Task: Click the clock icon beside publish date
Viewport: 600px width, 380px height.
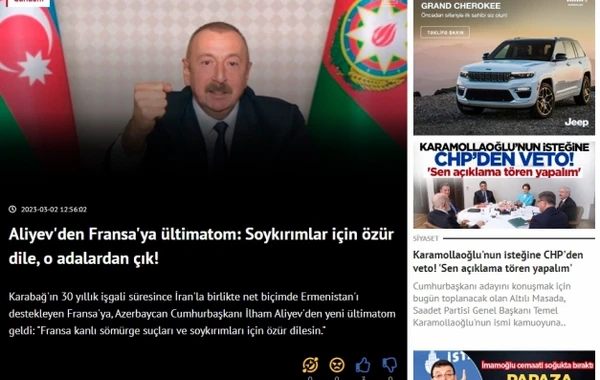Action: tap(13, 209)
